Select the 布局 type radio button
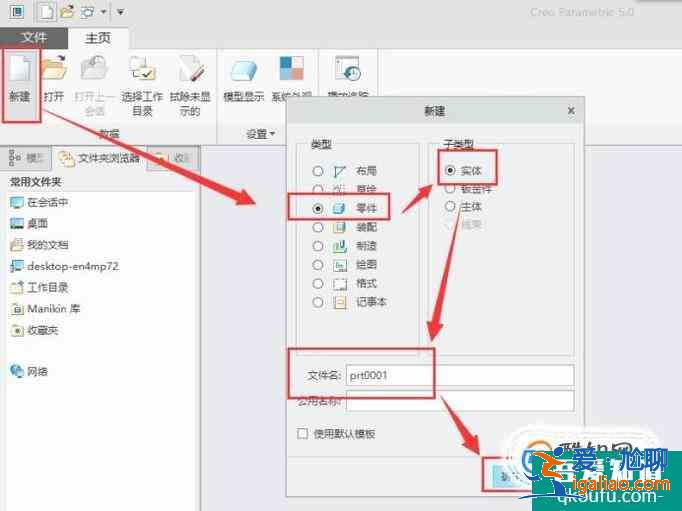The image size is (682, 511). [318, 171]
